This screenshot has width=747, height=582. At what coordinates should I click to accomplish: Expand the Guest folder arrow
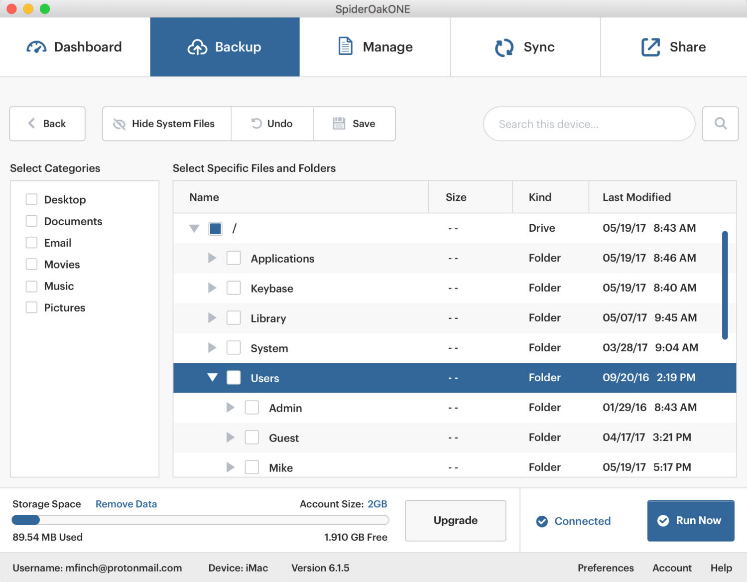230,437
